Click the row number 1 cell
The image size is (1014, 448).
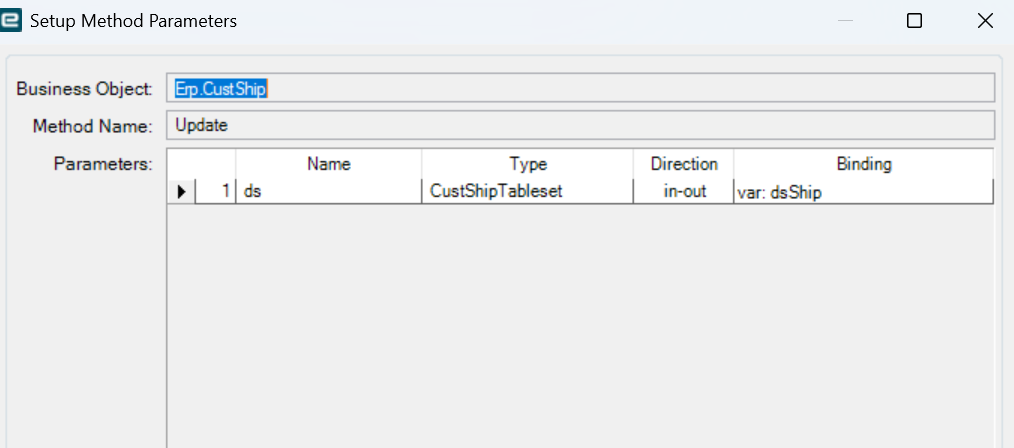tap(215, 192)
